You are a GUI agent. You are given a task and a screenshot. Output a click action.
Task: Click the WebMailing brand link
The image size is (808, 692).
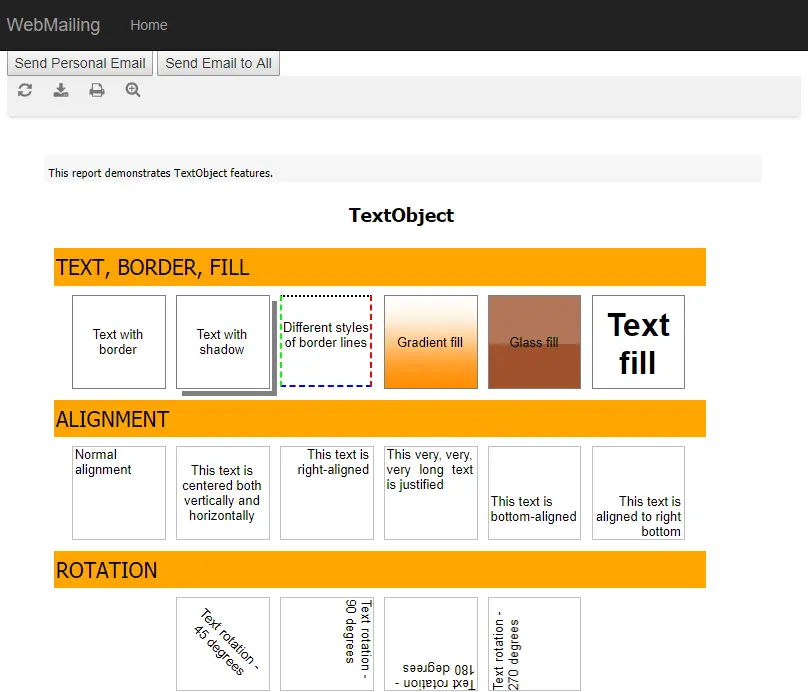point(54,25)
